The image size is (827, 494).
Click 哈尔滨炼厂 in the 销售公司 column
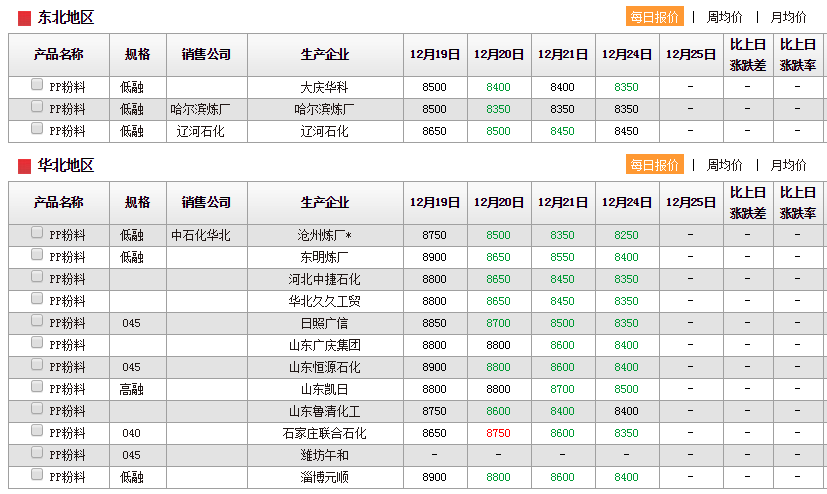click(x=200, y=109)
